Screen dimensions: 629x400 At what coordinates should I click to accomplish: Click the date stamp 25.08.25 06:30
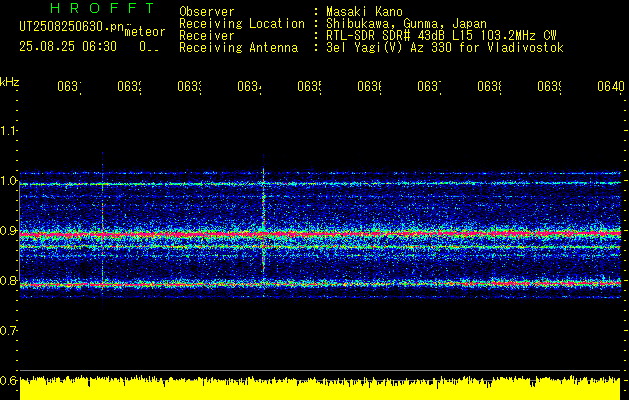pos(68,47)
